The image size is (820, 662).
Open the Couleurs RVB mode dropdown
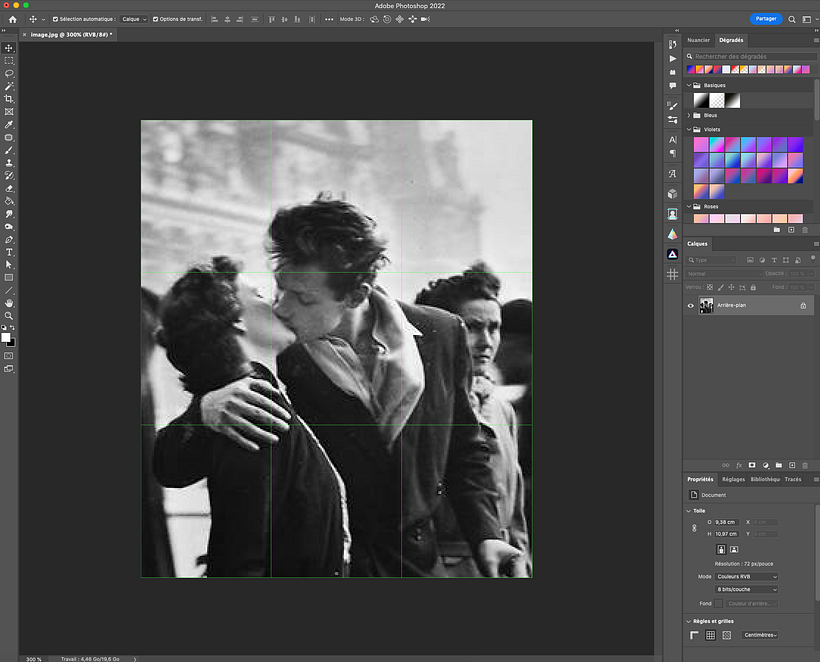tap(747, 577)
